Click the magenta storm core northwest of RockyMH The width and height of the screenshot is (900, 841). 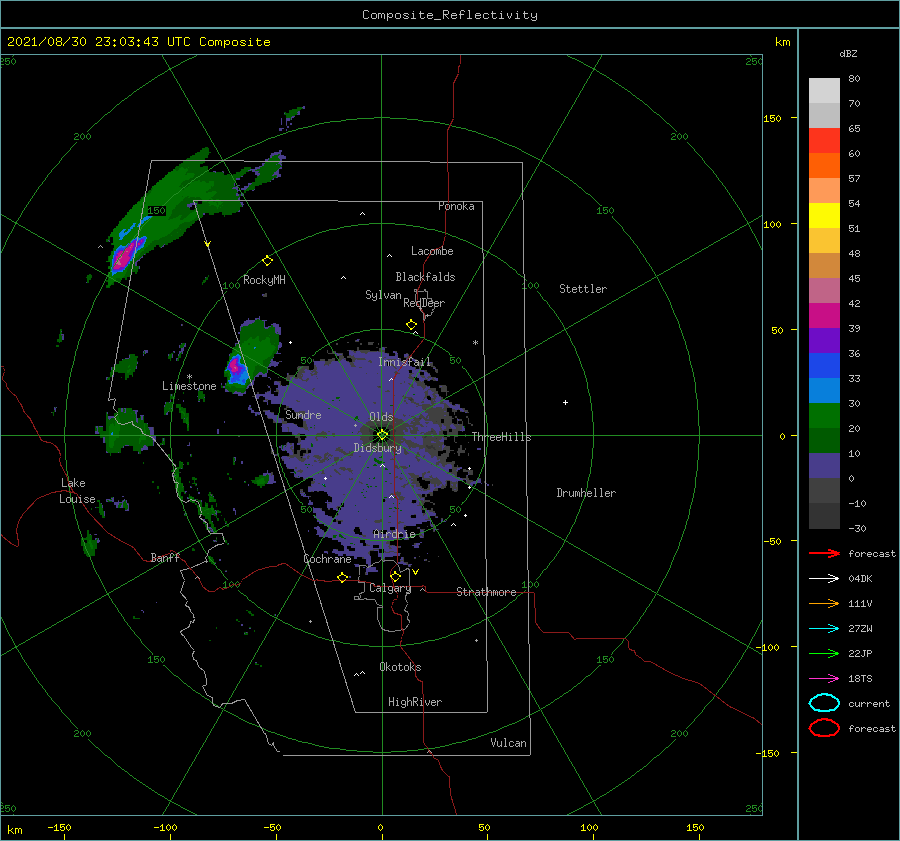(125, 255)
